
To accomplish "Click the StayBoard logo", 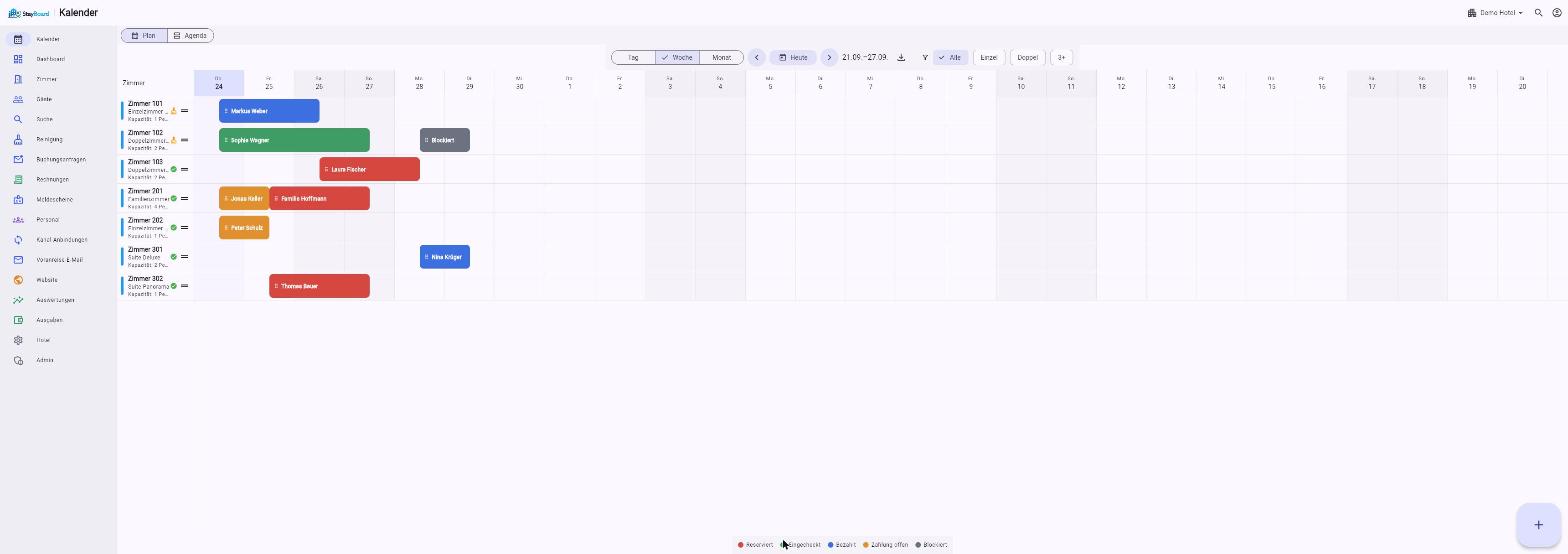I will (29, 13).
